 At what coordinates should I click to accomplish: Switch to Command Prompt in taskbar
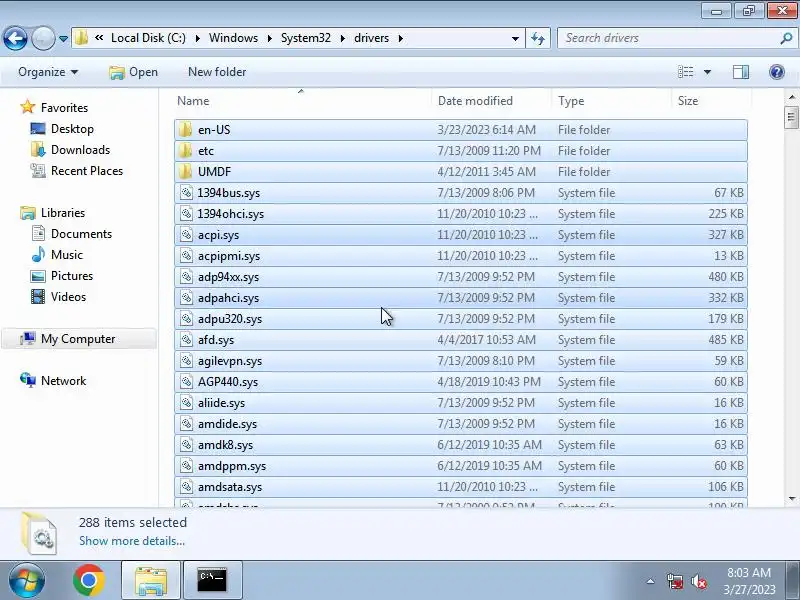point(212,580)
